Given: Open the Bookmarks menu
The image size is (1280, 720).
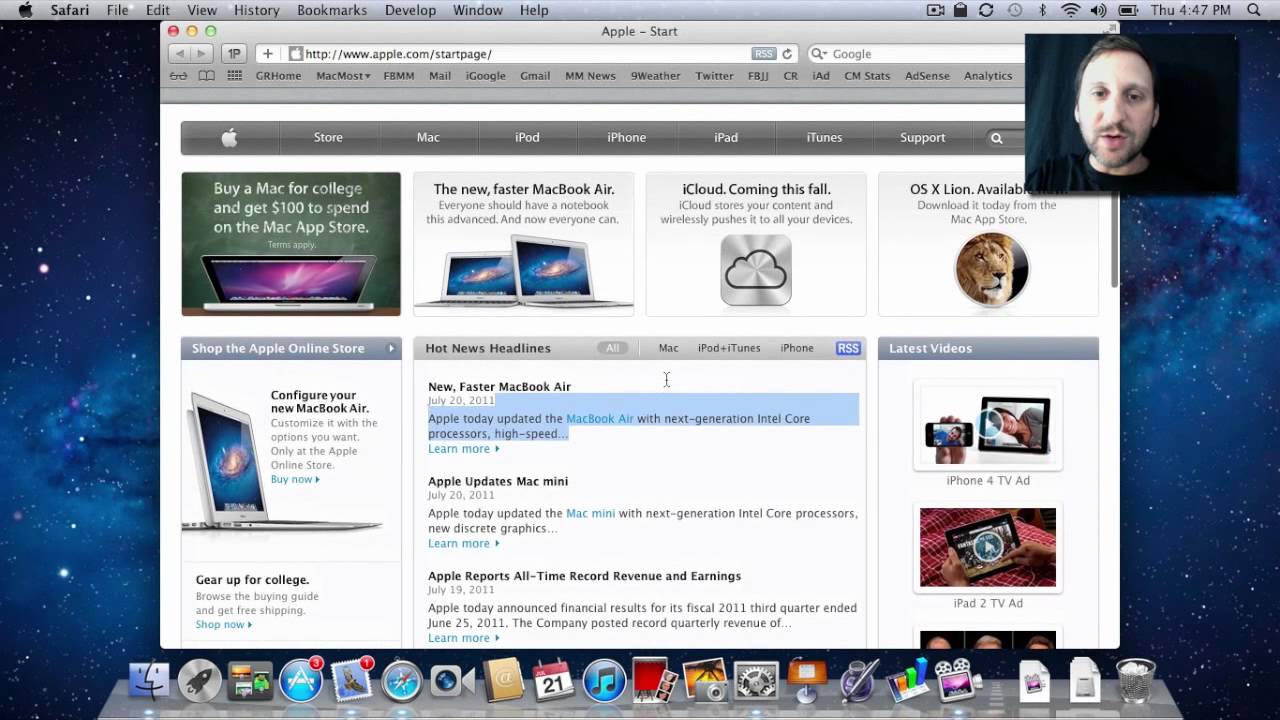Looking at the screenshot, I should 334,10.
